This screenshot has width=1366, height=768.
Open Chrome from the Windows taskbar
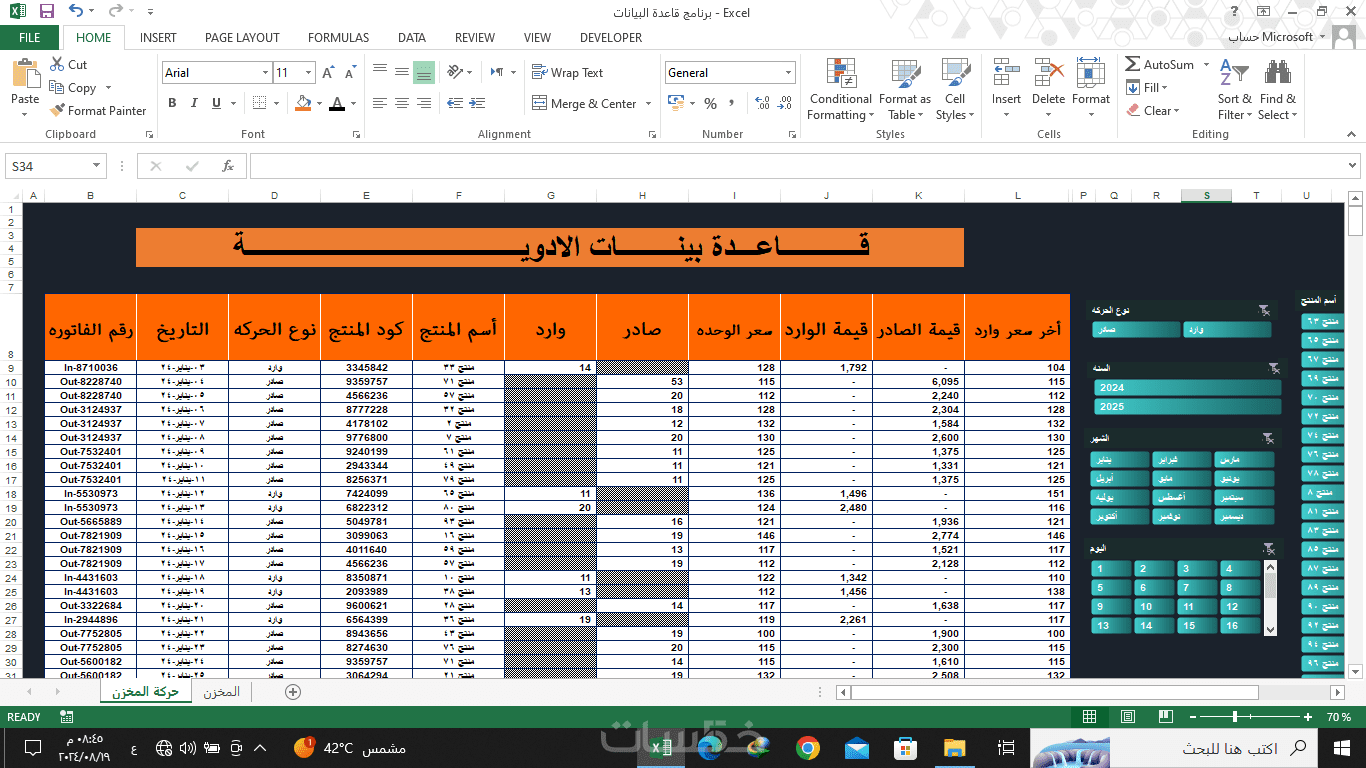tap(808, 747)
